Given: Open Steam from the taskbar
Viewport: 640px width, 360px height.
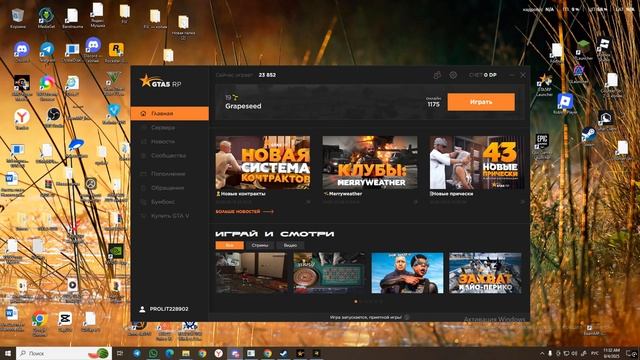Looking at the screenshot, I should point(284,353).
